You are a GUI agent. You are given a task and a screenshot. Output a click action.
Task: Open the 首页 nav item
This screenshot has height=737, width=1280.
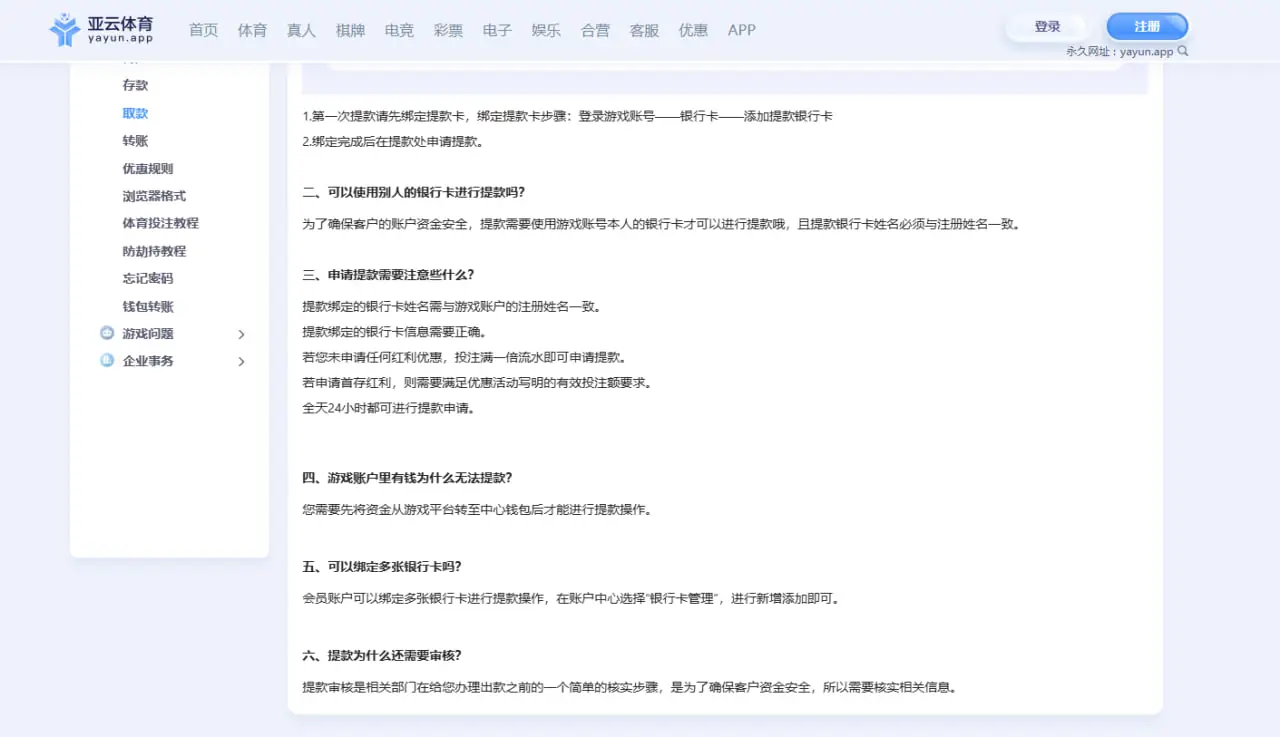tap(204, 30)
